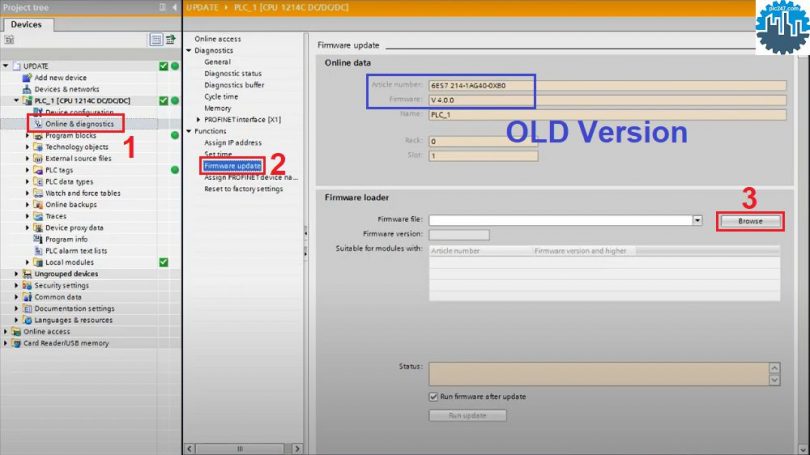Click the Device proxy data icon

click(38, 227)
